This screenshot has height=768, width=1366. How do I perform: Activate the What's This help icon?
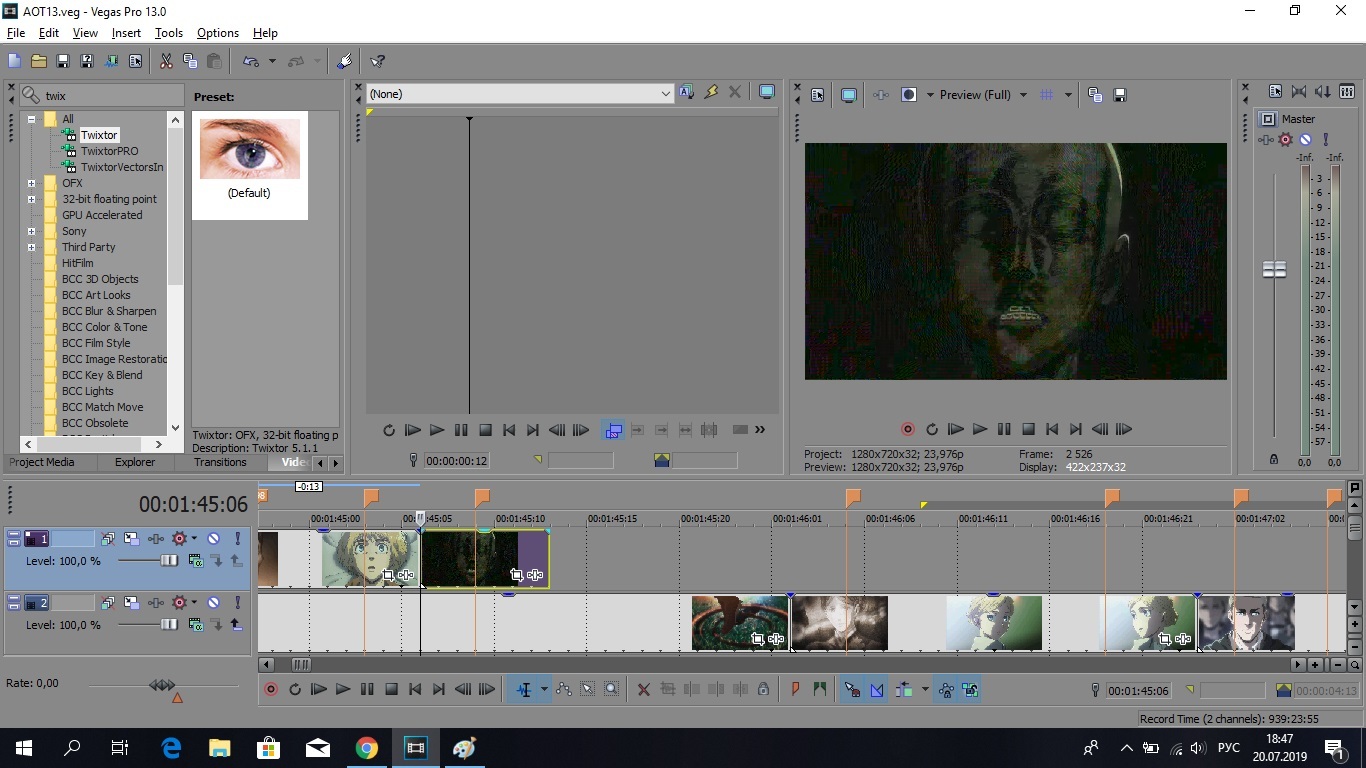(x=377, y=61)
